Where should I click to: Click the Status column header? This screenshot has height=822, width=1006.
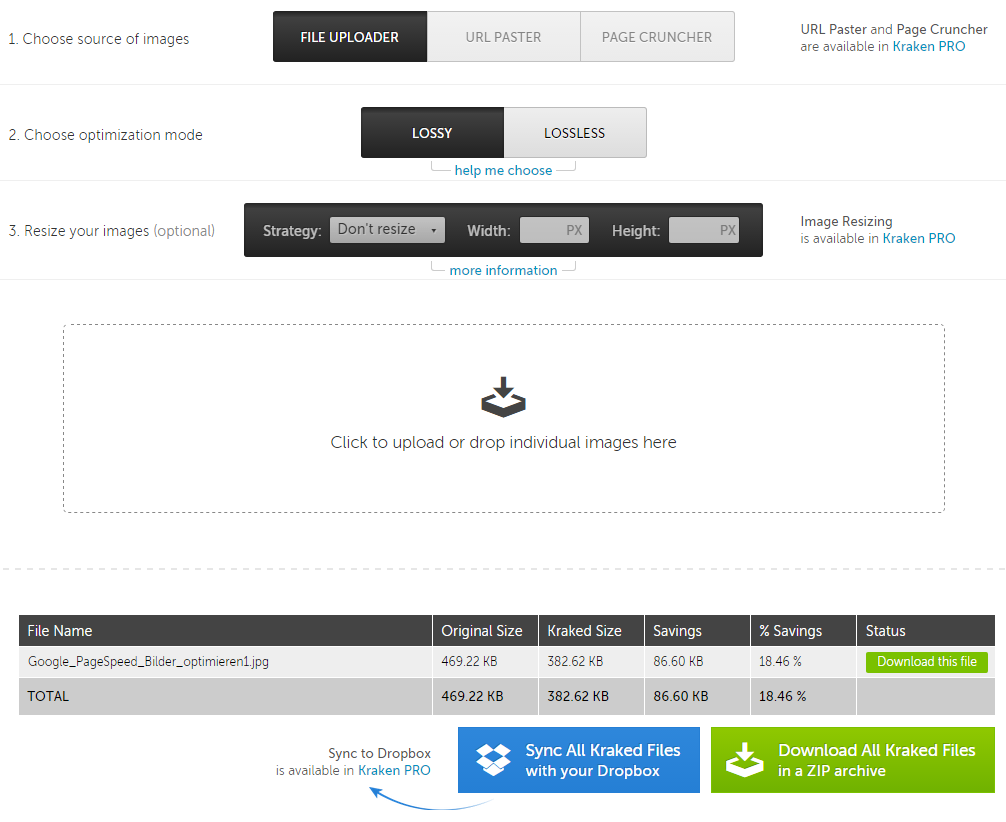coord(926,631)
